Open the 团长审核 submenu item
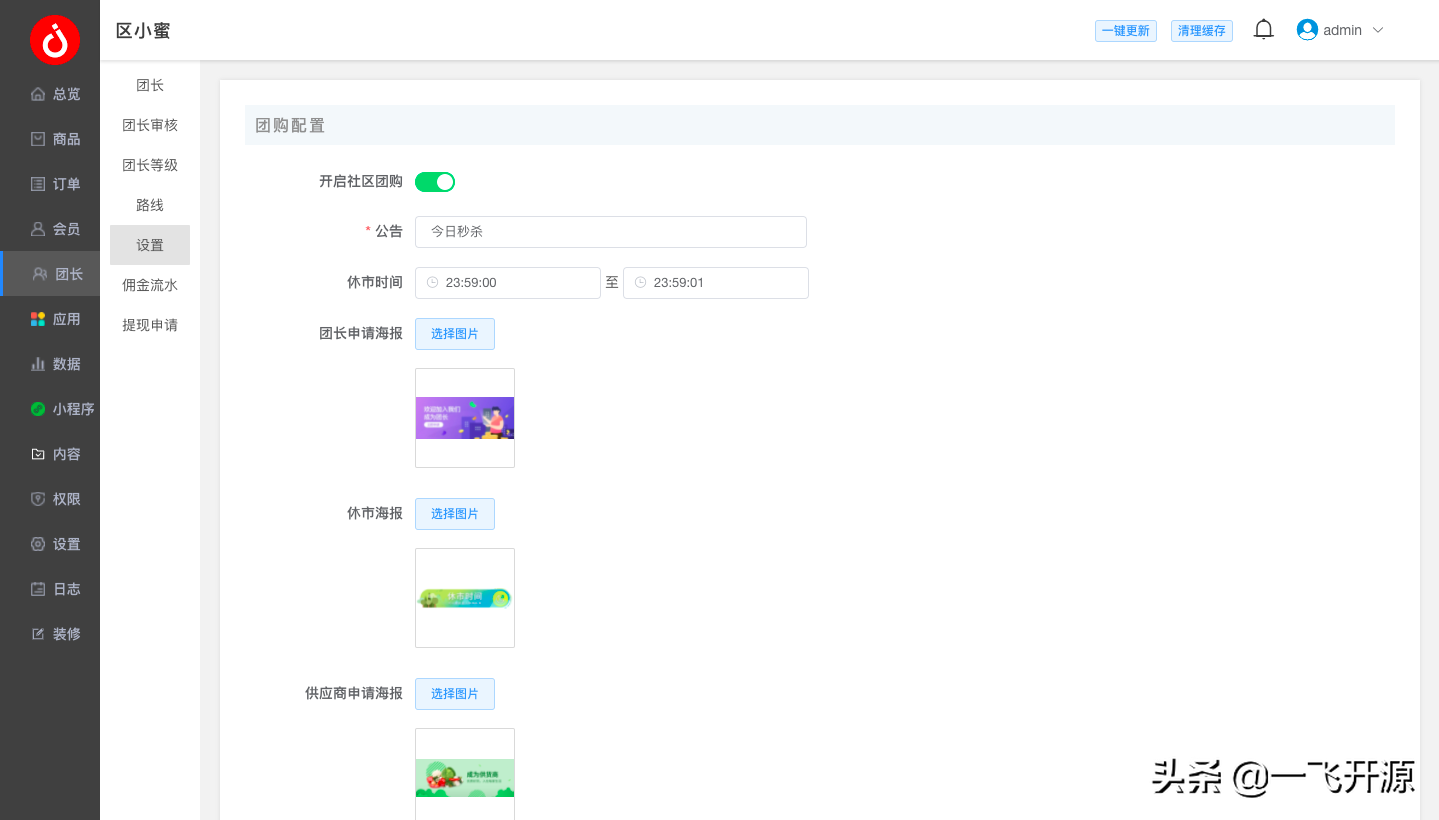The image size is (1439, 820). (150, 125)
